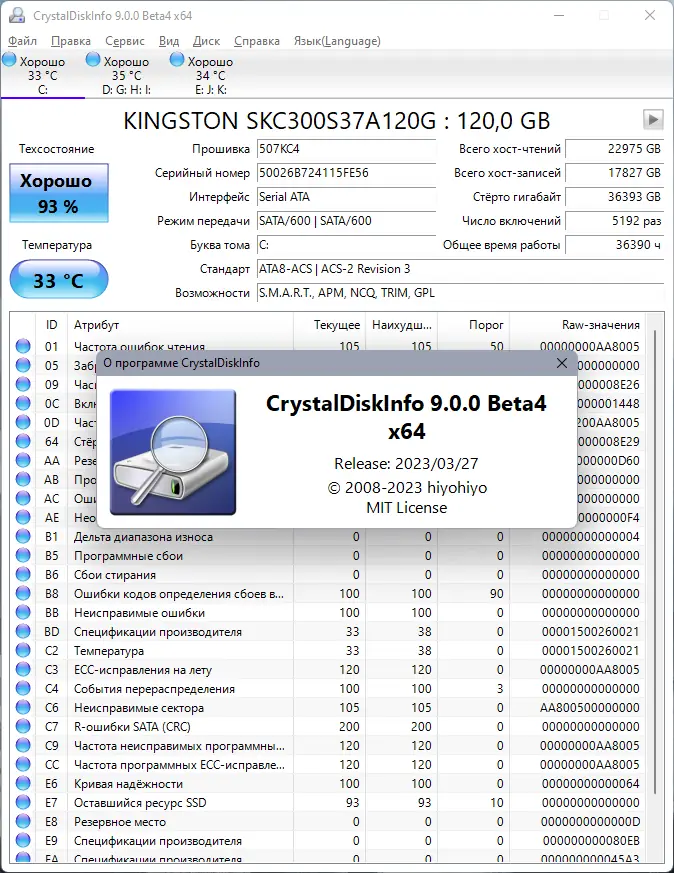Click the 17827 GB host writes value
This screenshot has height=873, width=674.
tap(614, 173)
